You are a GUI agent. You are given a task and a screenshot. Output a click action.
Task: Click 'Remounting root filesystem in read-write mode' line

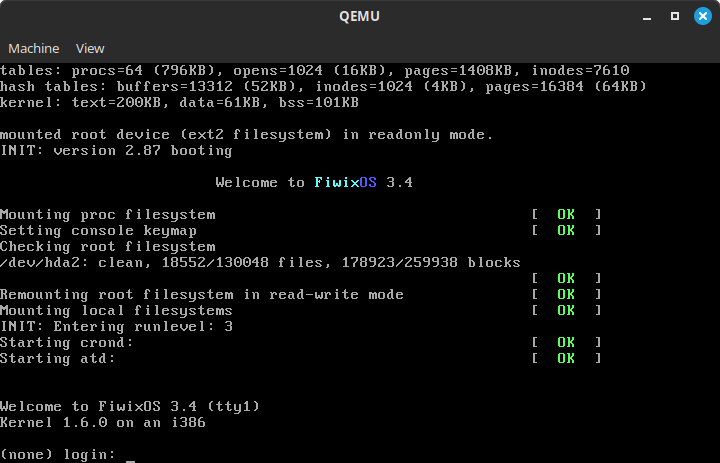click(x=202, y=294)
